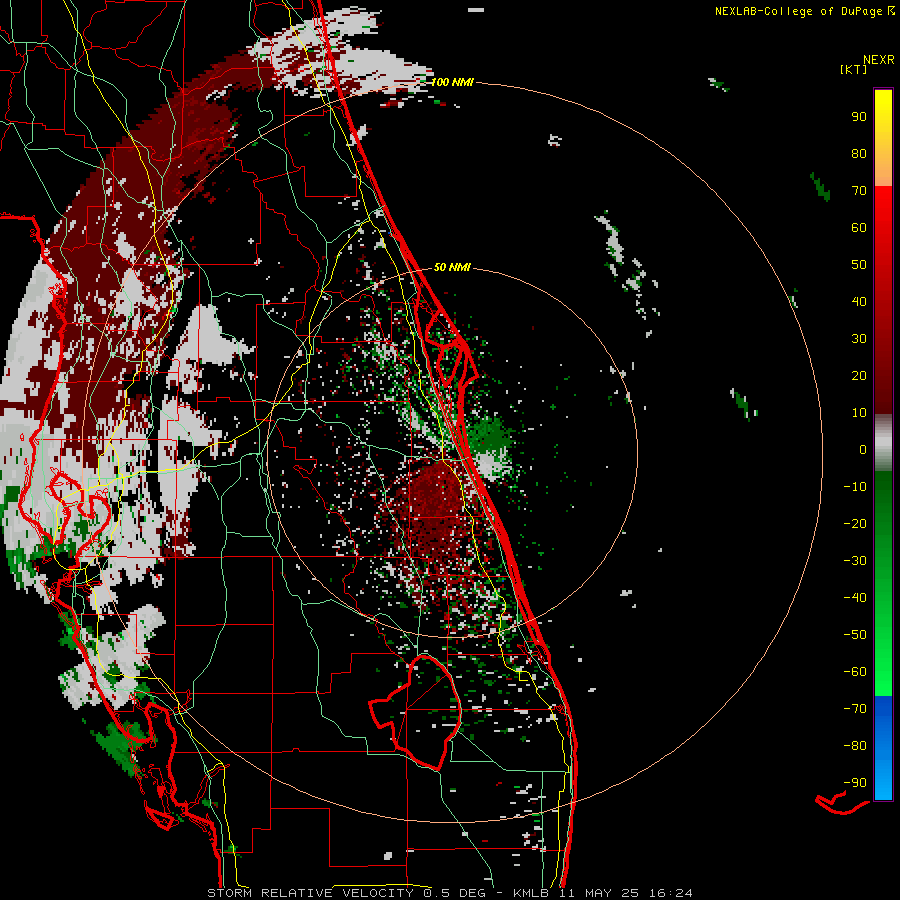The height and width of the screenshot is (900, 900).
Task: Click the -70 value on velocity scale
Action: (855, 709)
